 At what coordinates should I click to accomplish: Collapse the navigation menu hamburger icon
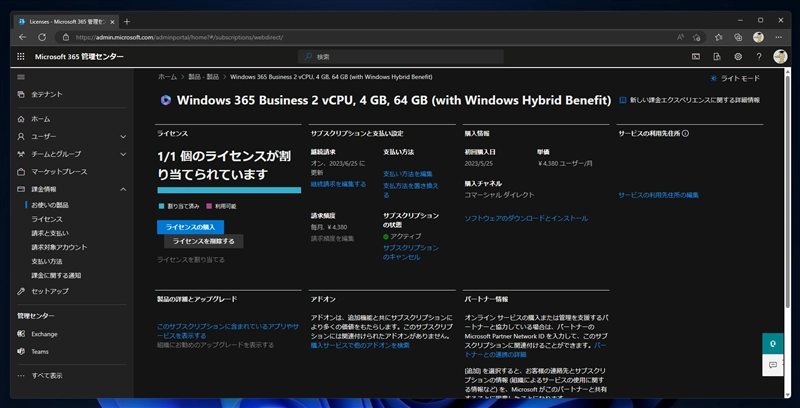coord(21,77)
